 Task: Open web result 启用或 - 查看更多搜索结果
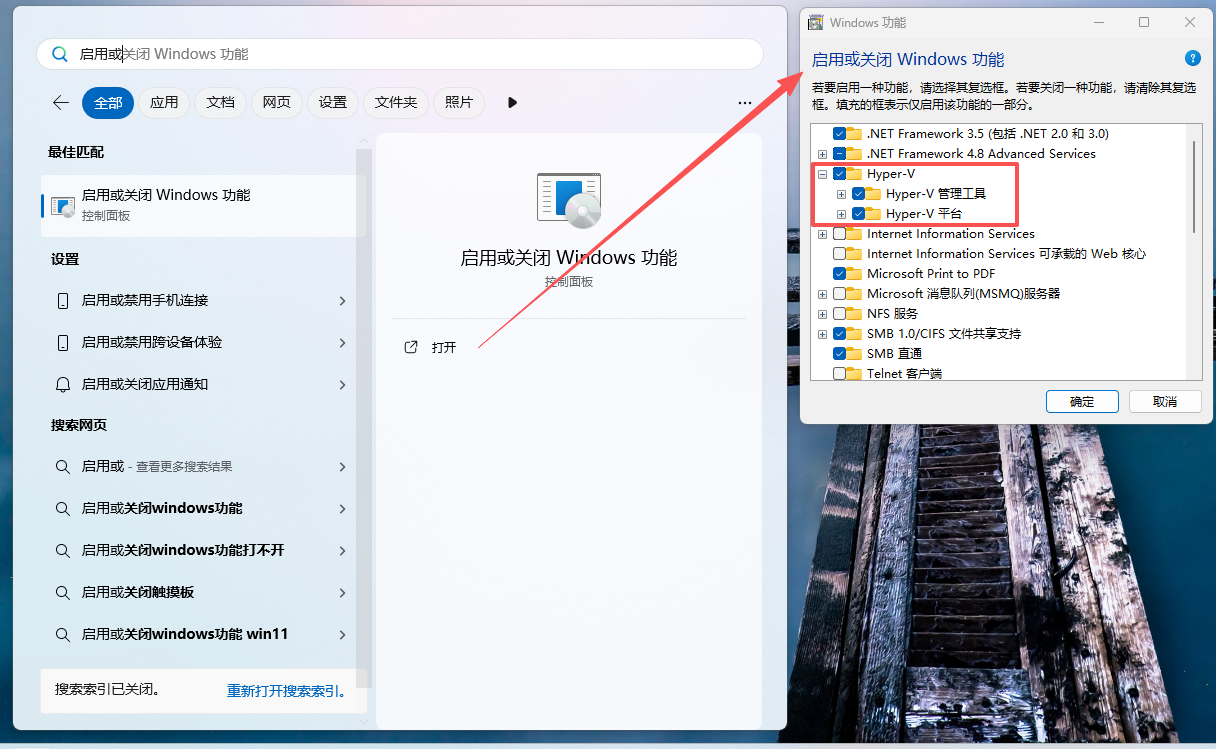coord(204,466)
